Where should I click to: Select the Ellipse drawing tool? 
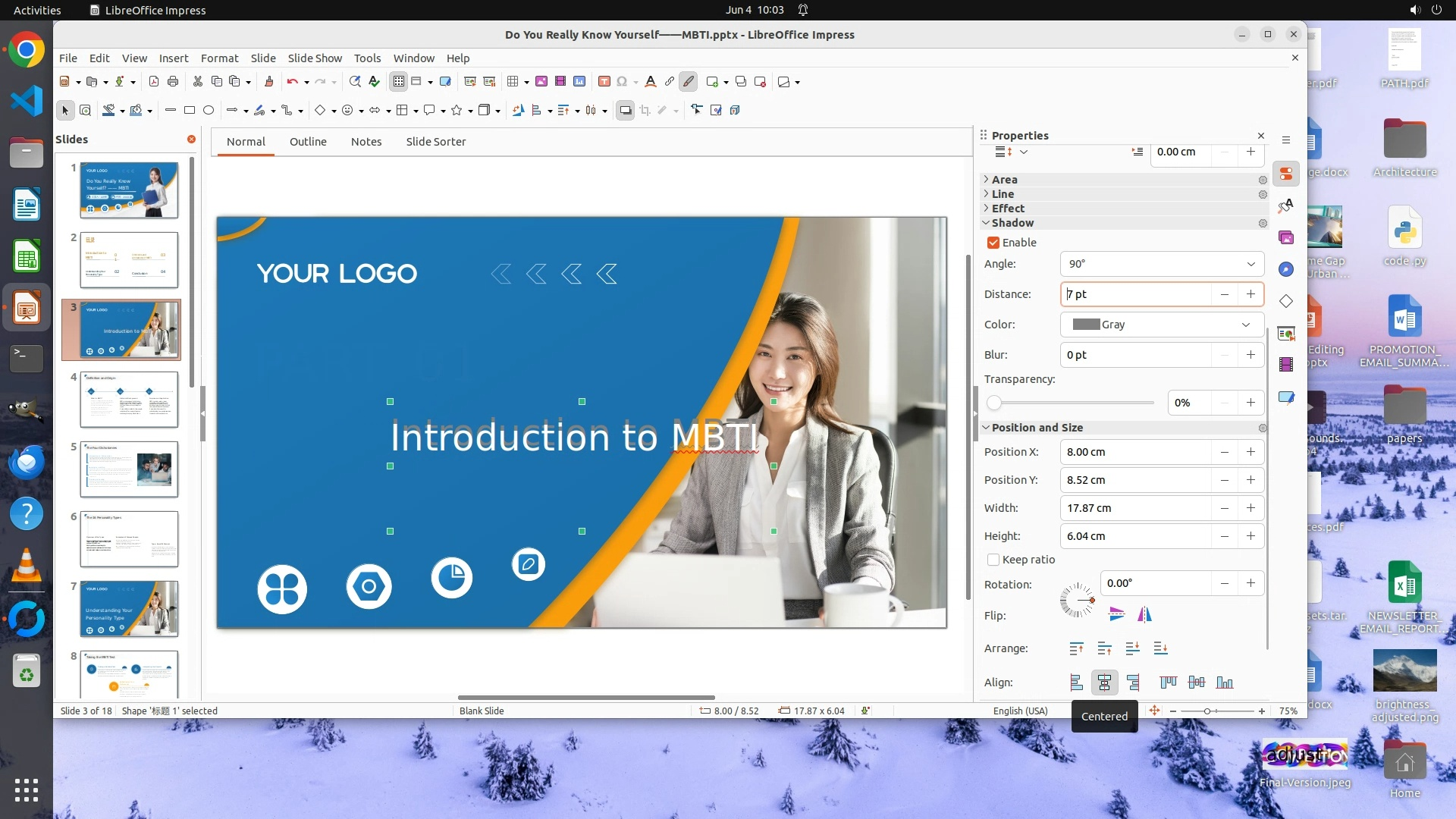coord(209,111)
